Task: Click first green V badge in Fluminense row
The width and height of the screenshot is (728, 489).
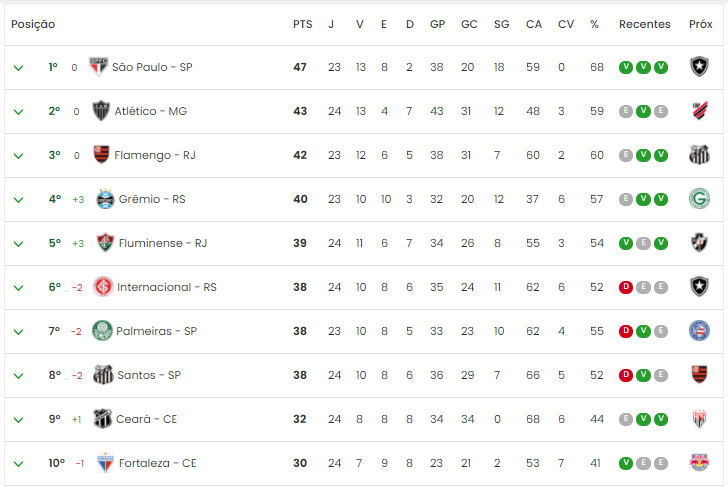Action: coord(626,243)
